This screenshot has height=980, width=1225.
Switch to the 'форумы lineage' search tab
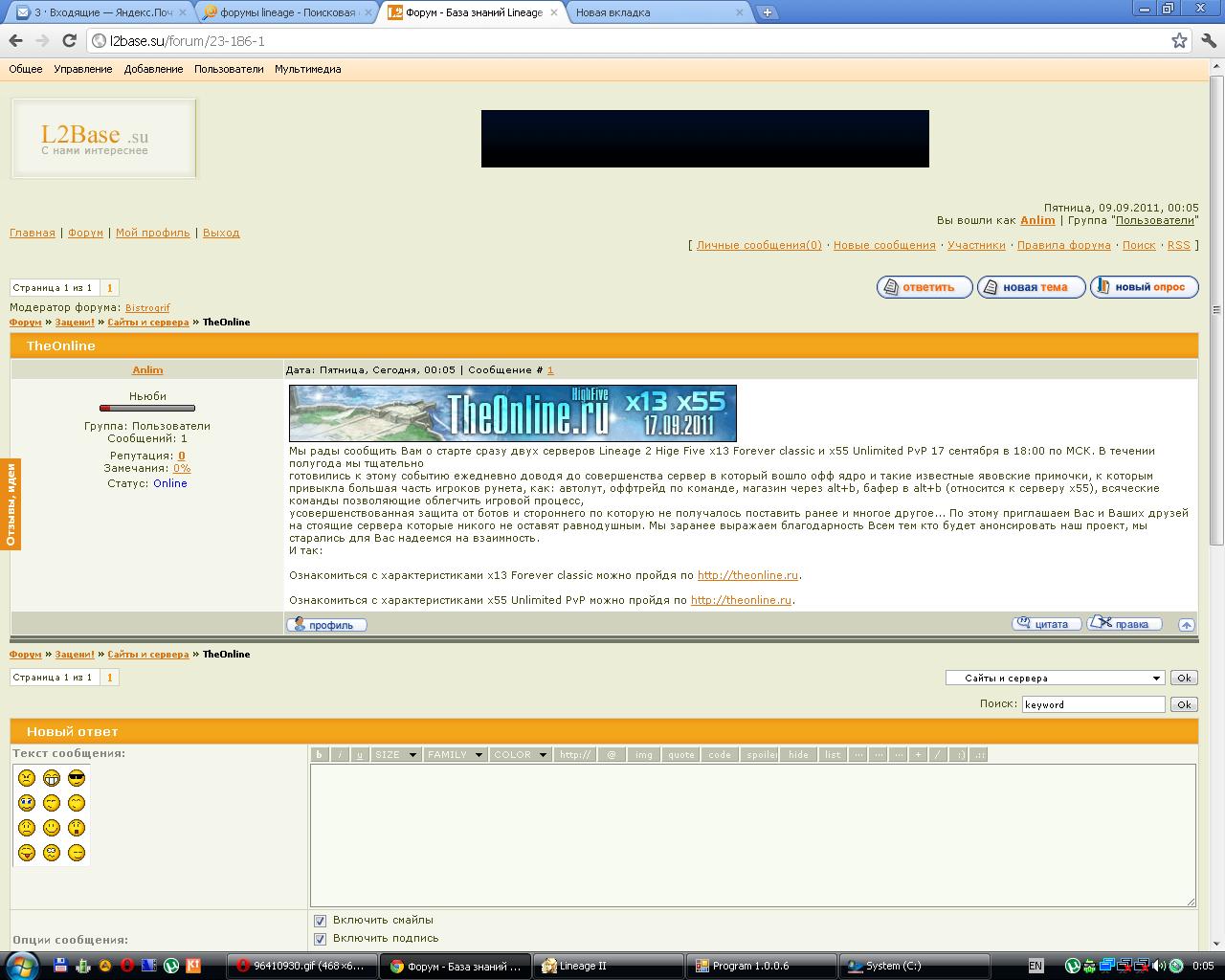[x=286, y=12]
